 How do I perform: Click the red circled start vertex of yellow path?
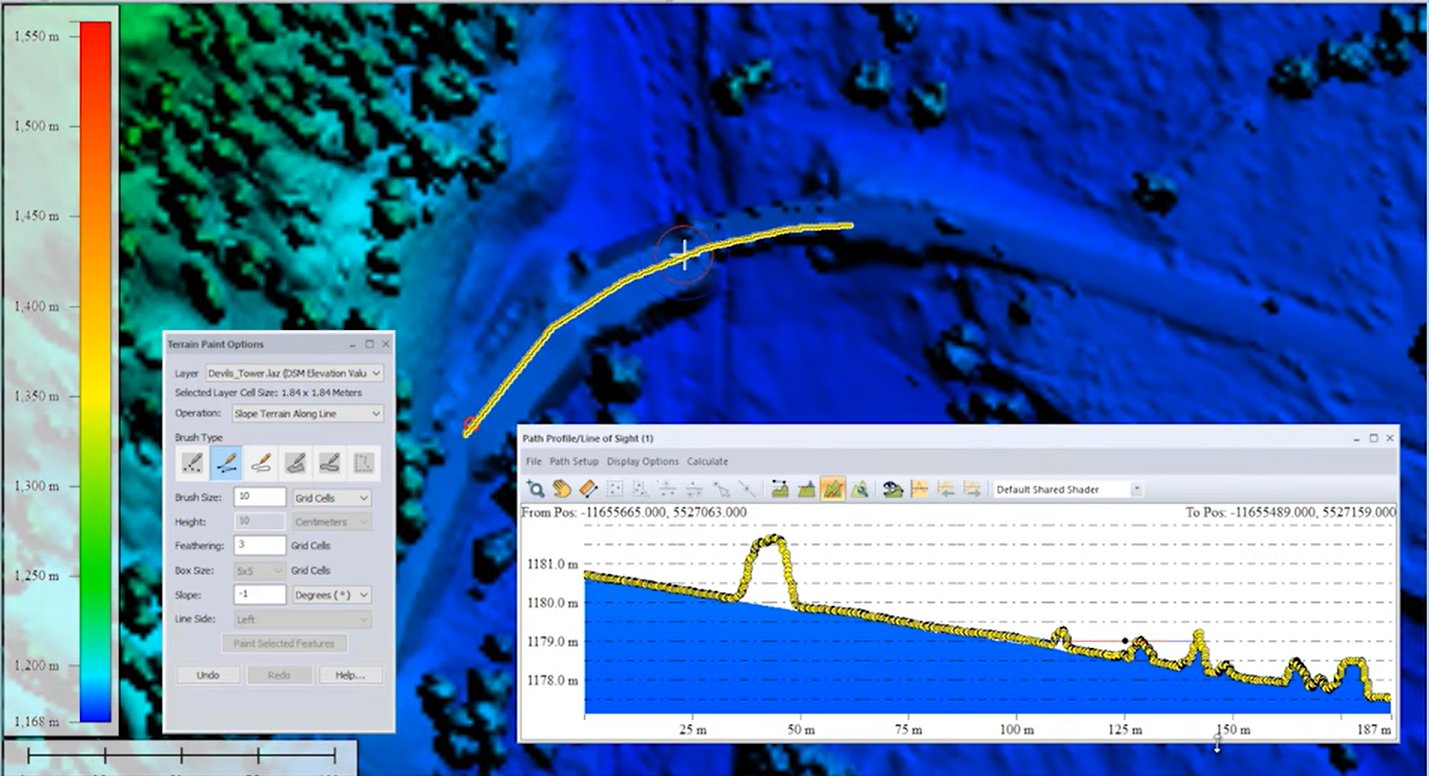[x=470, y=426]
